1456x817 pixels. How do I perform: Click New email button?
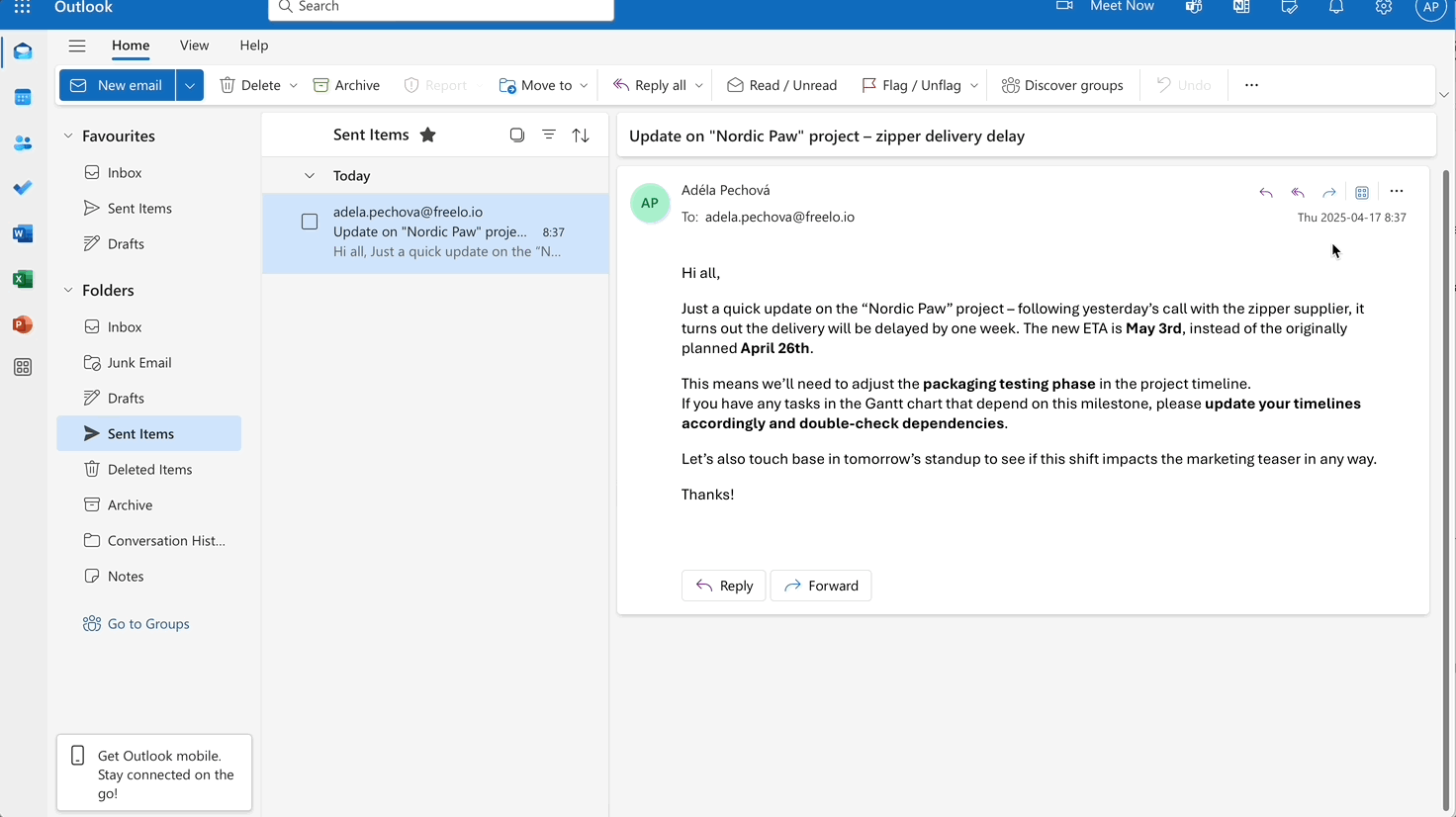coord(118,85)
